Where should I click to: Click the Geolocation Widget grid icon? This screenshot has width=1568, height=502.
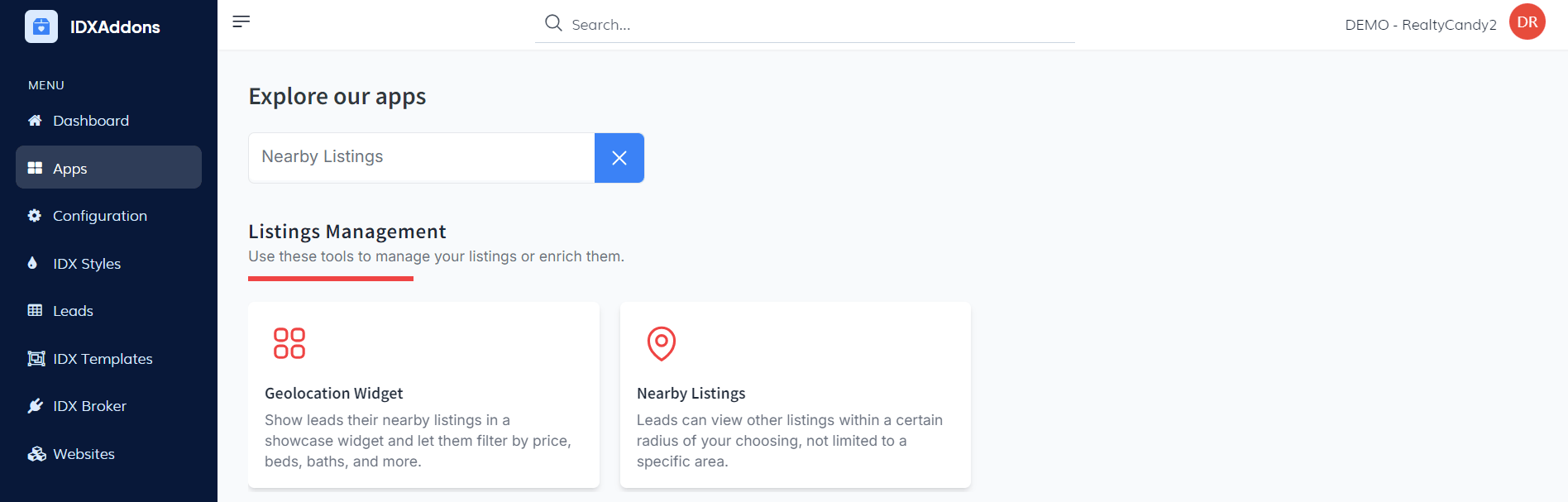pos(289,343)
